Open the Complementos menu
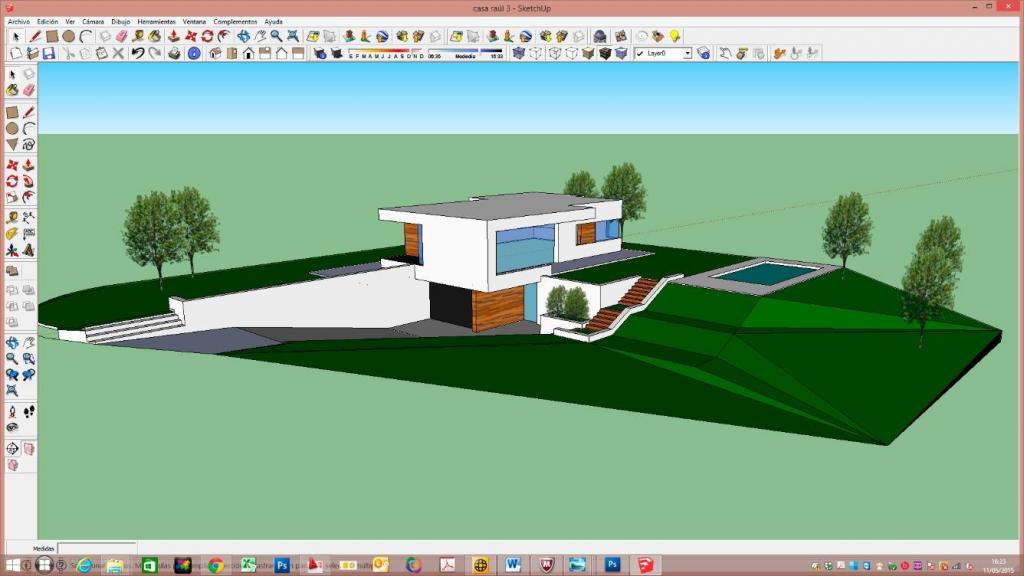Screen dimensions: 1024x576 [235, 21]
